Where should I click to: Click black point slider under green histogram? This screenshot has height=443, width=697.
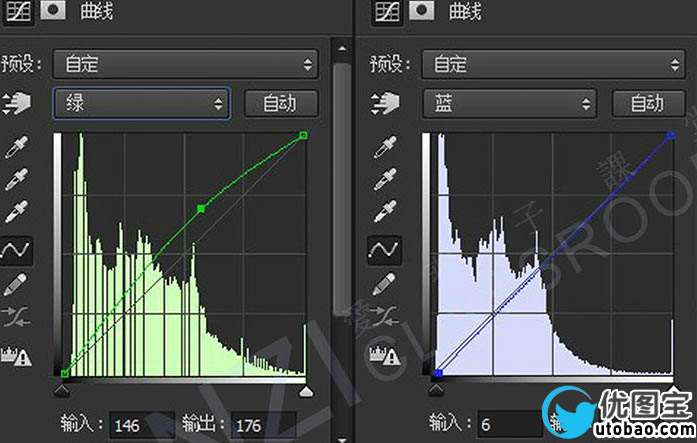coord(62,391)
